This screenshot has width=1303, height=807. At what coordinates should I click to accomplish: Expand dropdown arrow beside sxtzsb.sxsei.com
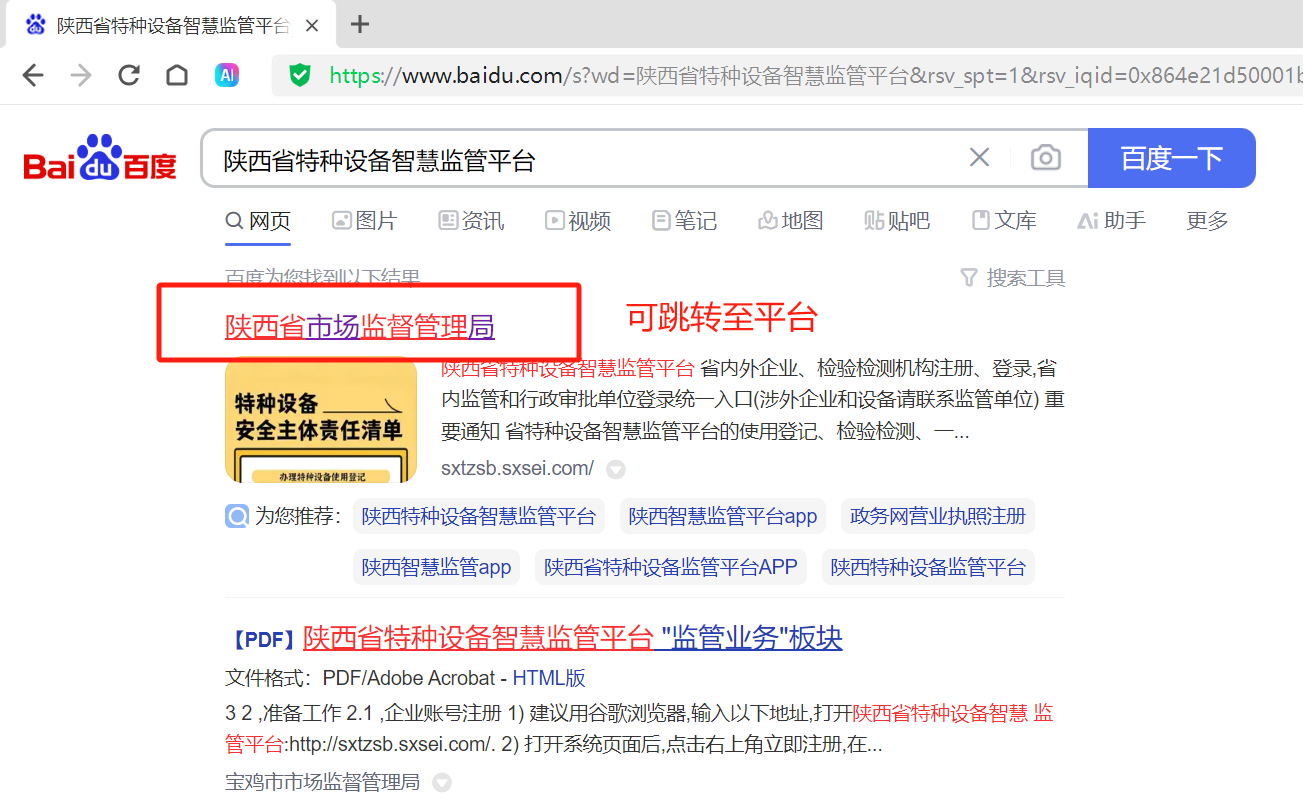(616, 469)
